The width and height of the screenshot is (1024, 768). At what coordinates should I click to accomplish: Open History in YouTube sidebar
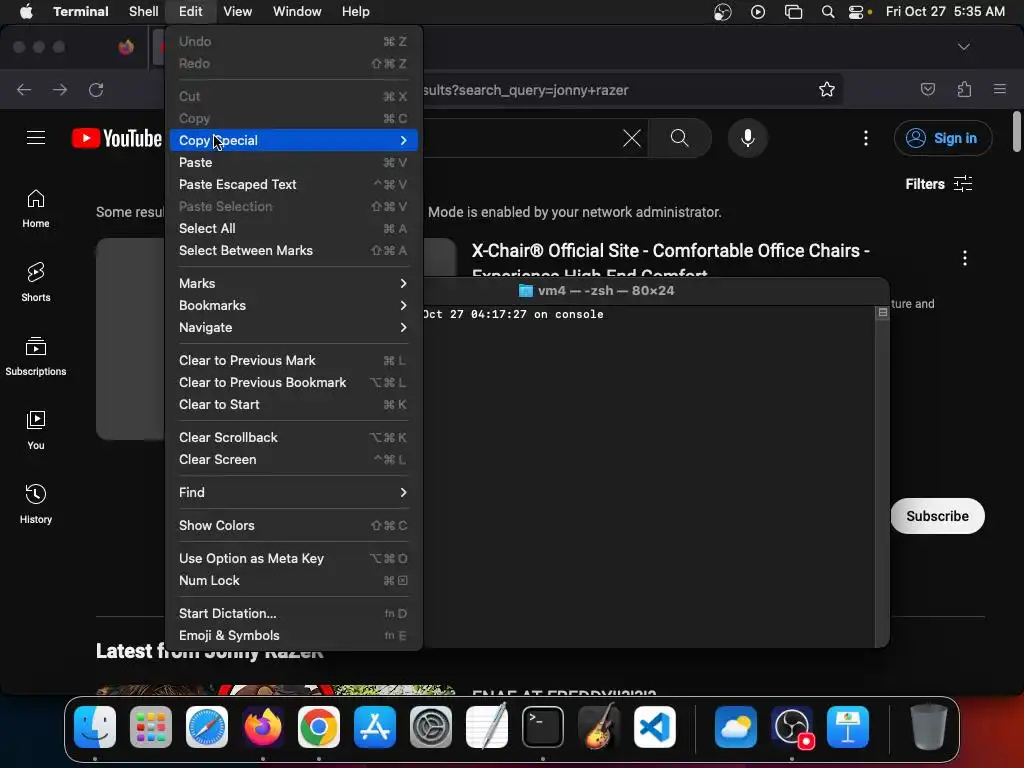point(36,504)
